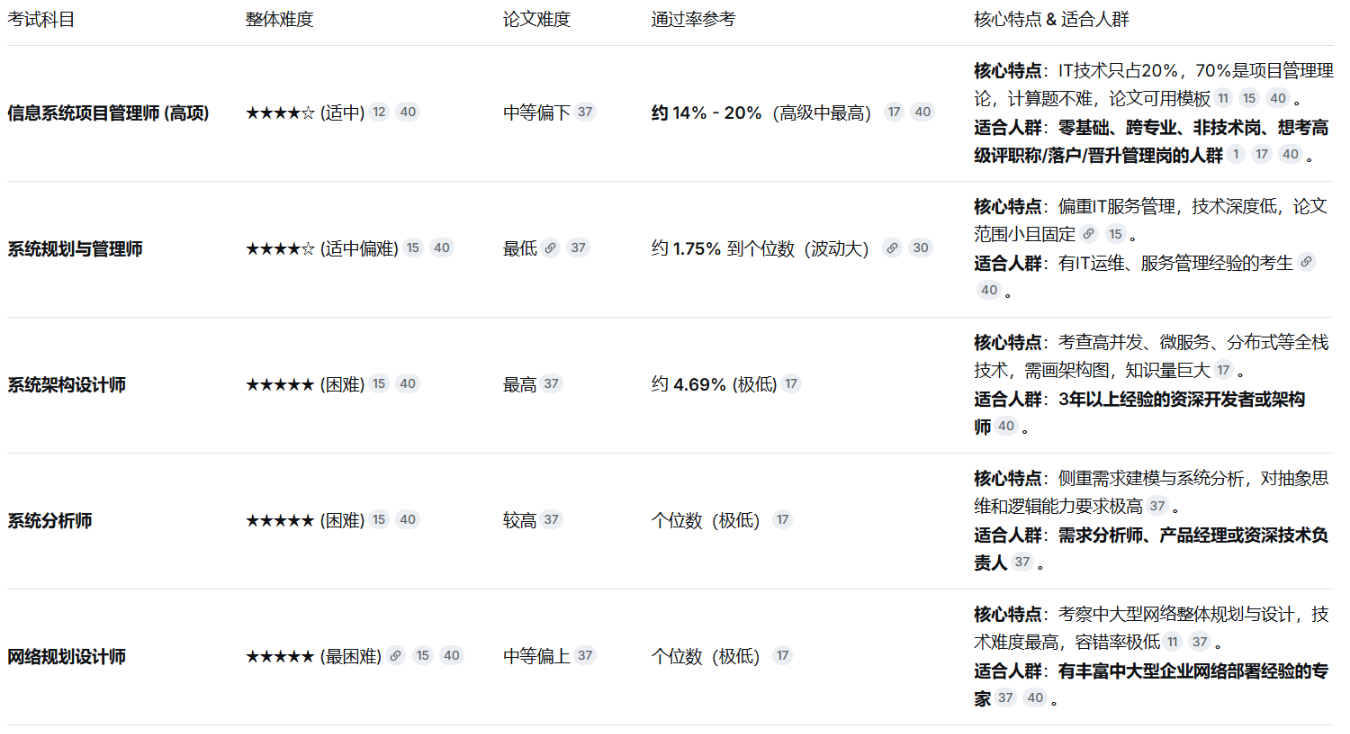Select the 系统架构设计师 row title

(67, 385)
